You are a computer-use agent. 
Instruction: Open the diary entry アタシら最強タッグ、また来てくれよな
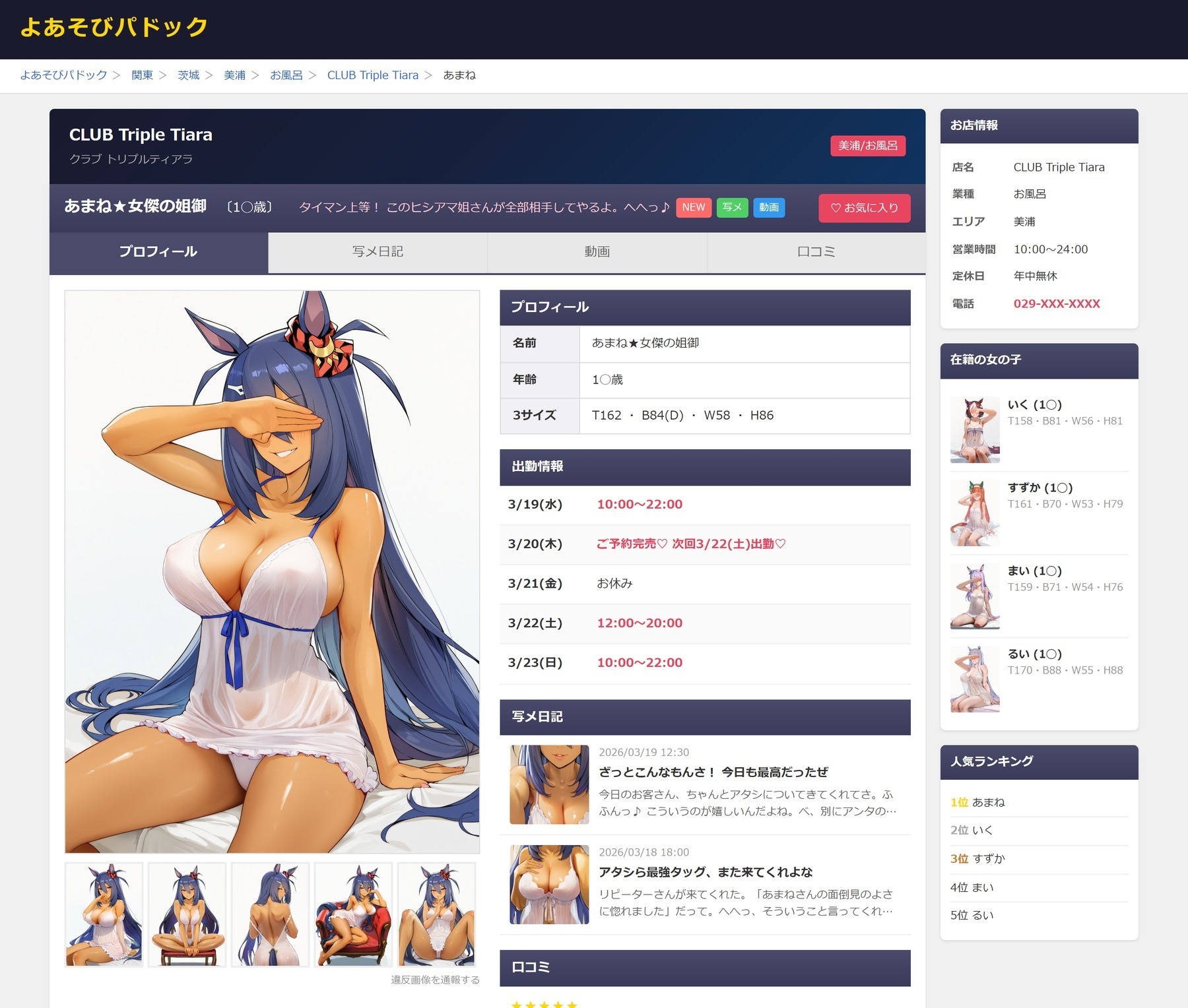pos(705,872)
